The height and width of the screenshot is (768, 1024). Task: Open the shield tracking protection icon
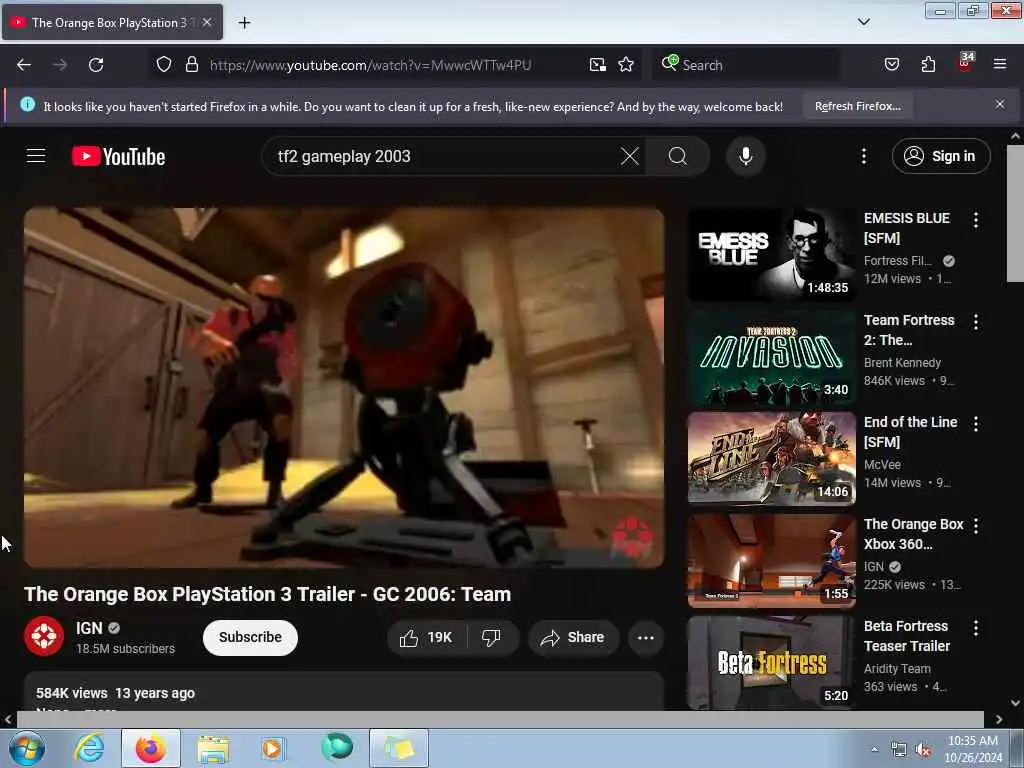point(164,65)
